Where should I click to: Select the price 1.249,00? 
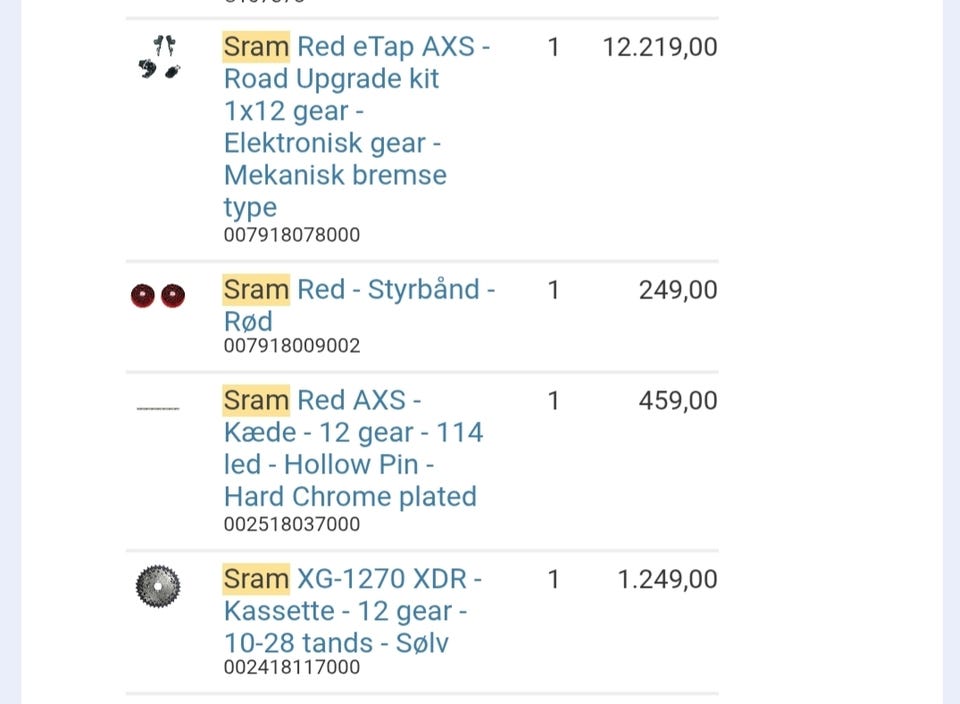(x=667, y=579)
